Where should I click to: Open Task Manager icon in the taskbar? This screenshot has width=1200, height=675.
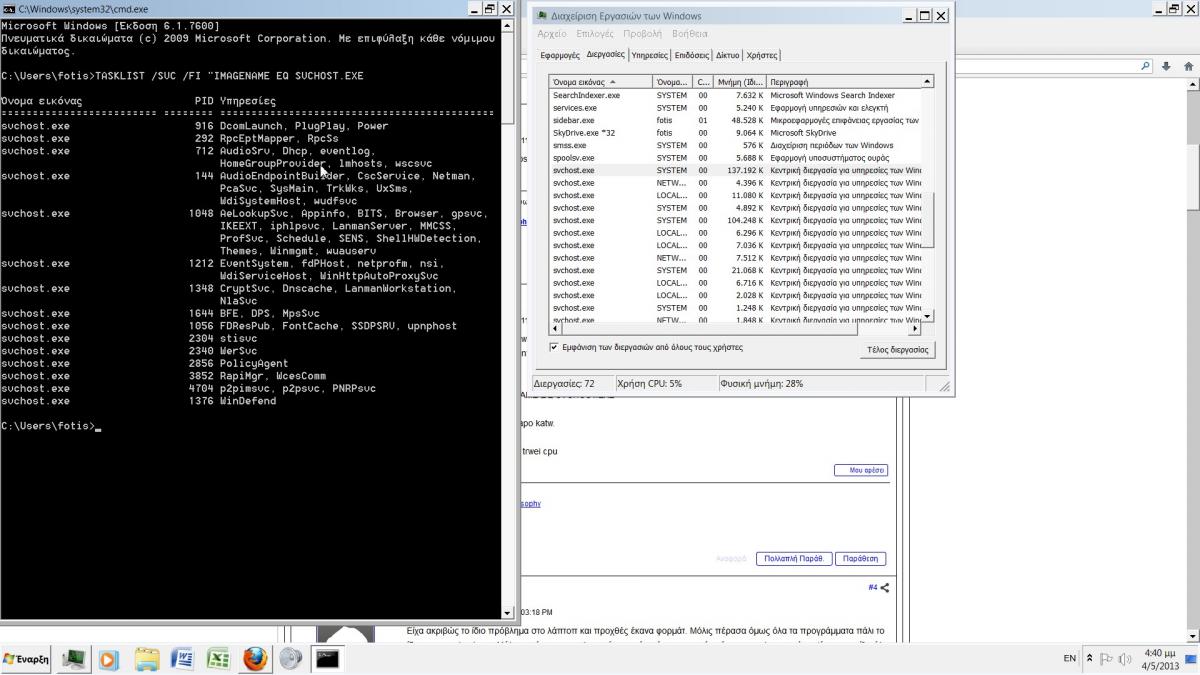click(74, 659)
